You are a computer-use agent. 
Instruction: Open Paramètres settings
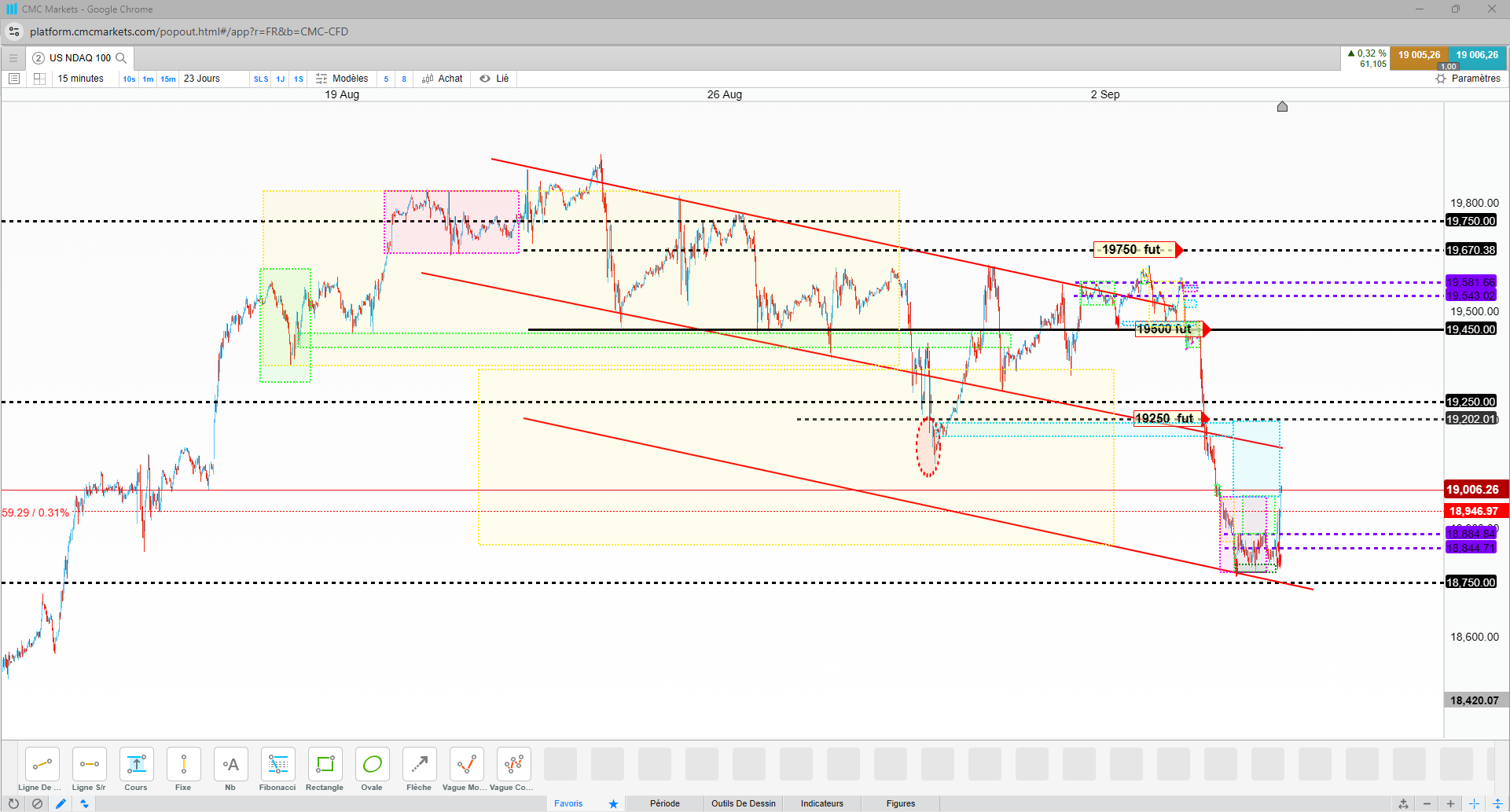[1468, 79]
